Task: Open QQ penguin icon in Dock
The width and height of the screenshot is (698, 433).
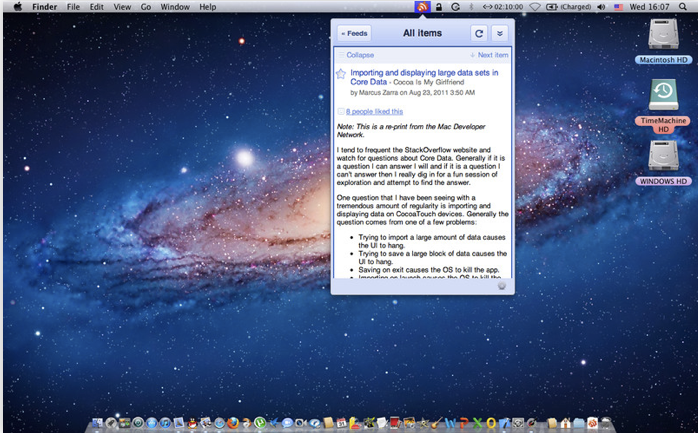Action: point(192,423)
